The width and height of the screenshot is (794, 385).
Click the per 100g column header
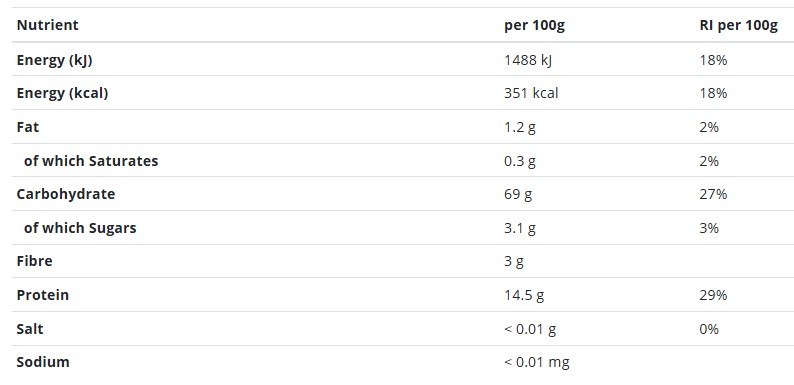(x=534, y=25)
